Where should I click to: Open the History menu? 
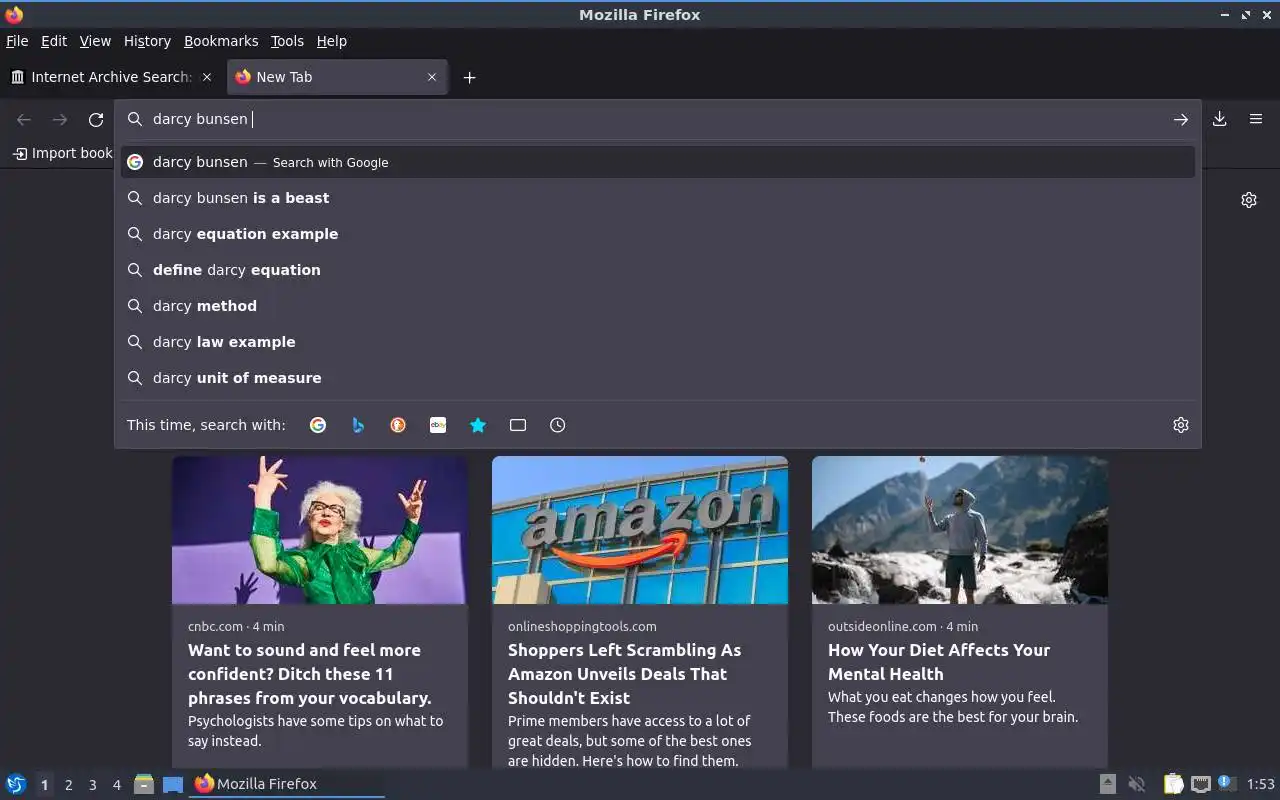click(147, 41)
